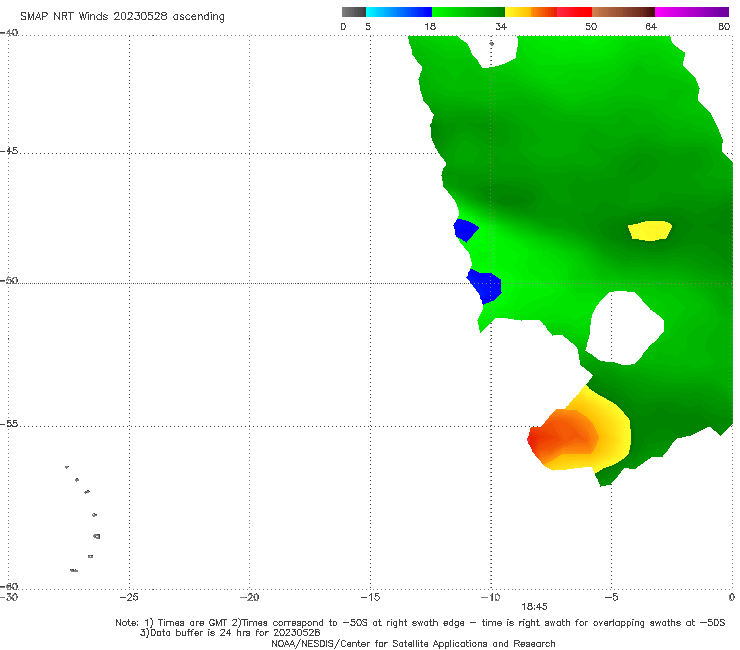Click the 'NOAA/NESDIS/Center for Satellite Applications and Research' credit
Viewport: 740px width, 650px height.
(x=413, y=643)
